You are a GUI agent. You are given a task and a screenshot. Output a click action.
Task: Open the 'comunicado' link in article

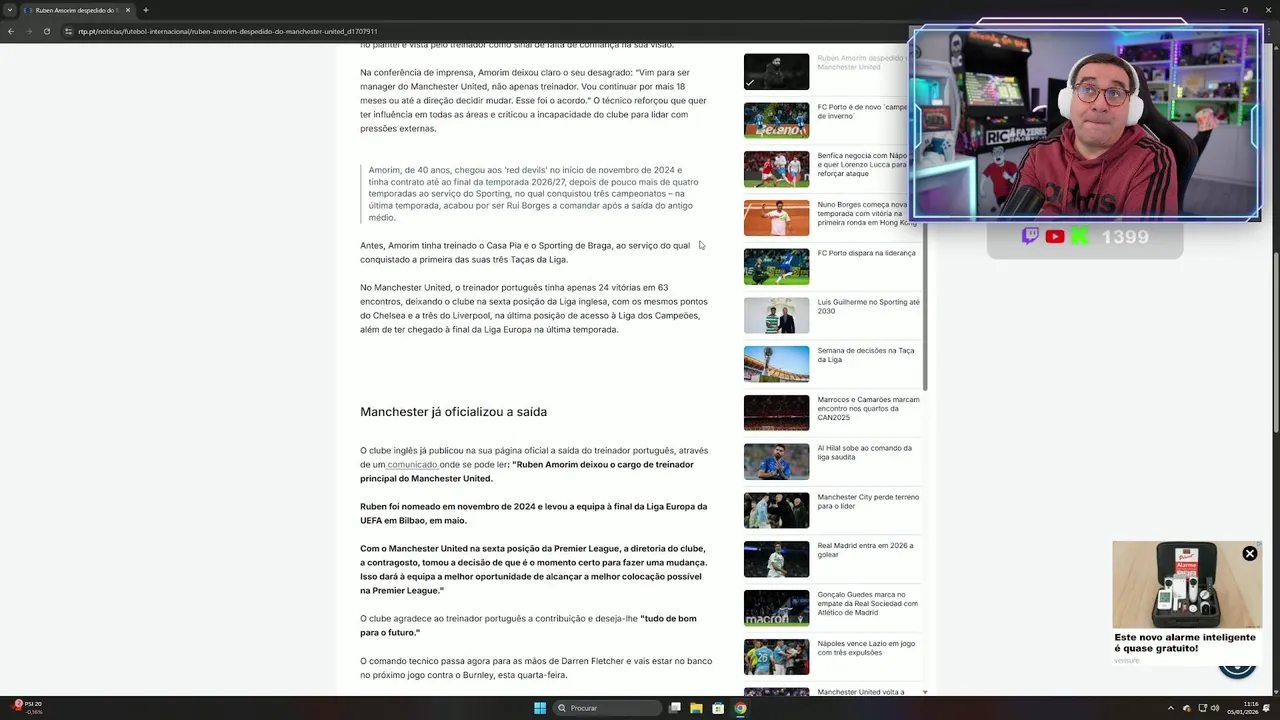tap(412, 465)
